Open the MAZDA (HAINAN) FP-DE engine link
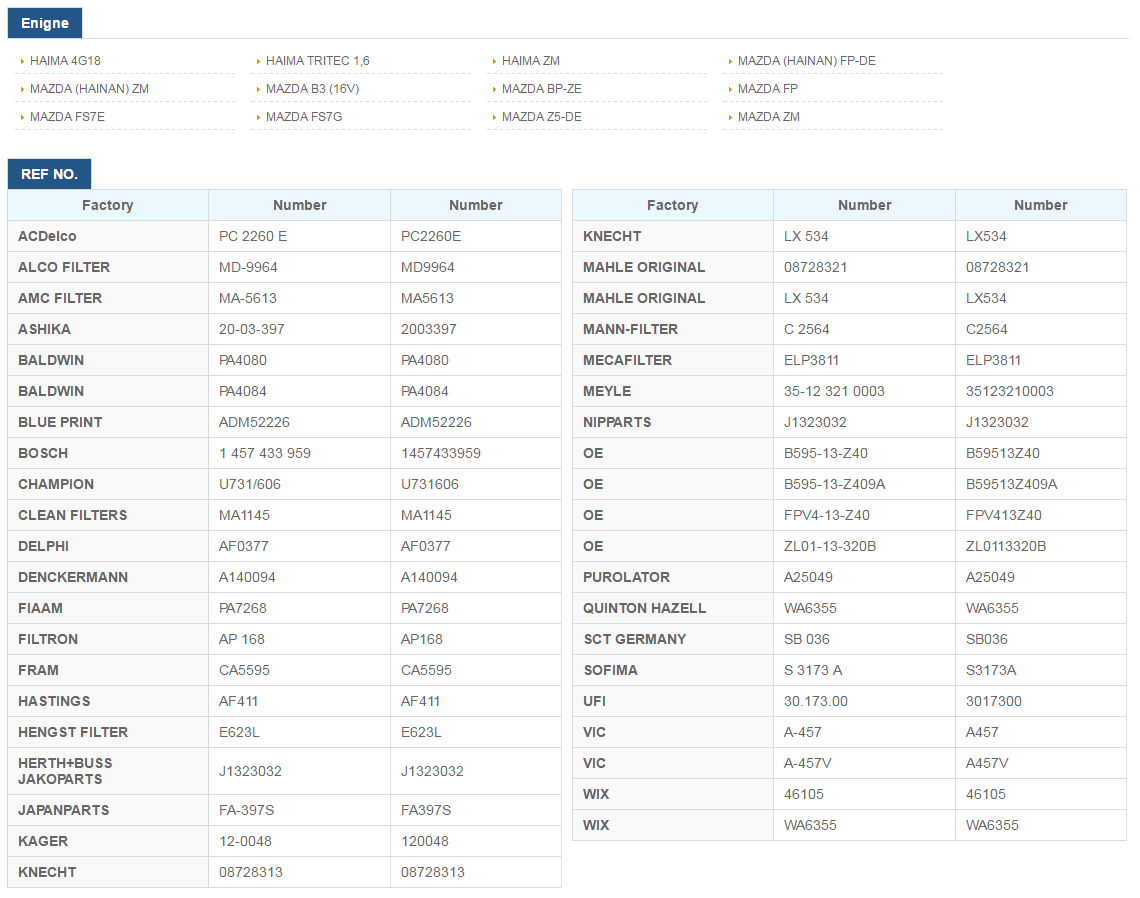Screen dimensions: 1140x898 tap(806, 61)
